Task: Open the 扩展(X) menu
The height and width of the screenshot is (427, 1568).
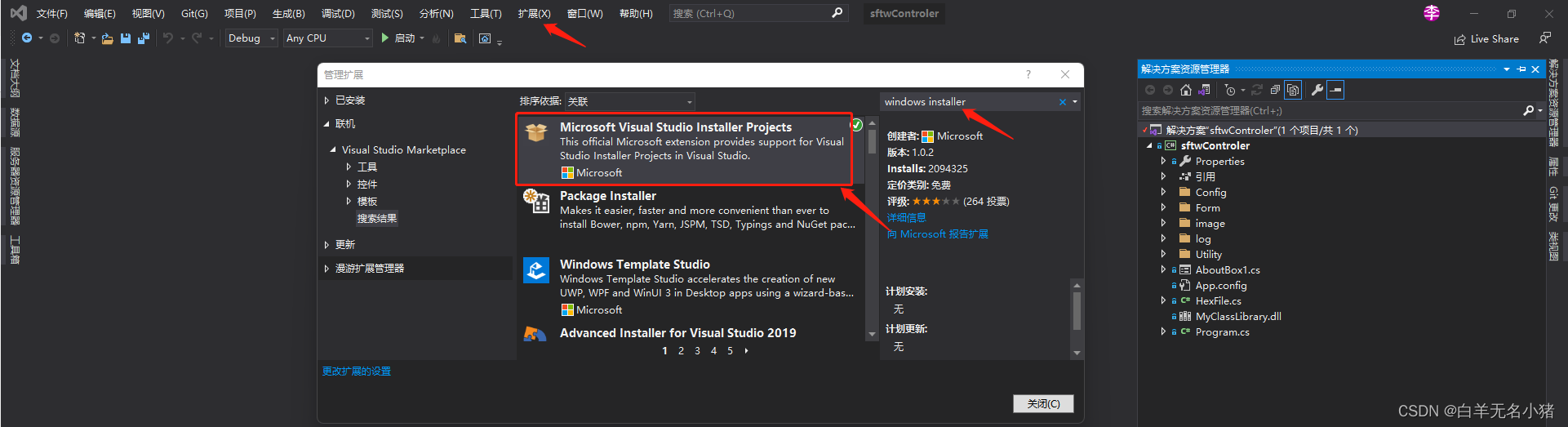Action: (534, 14)
